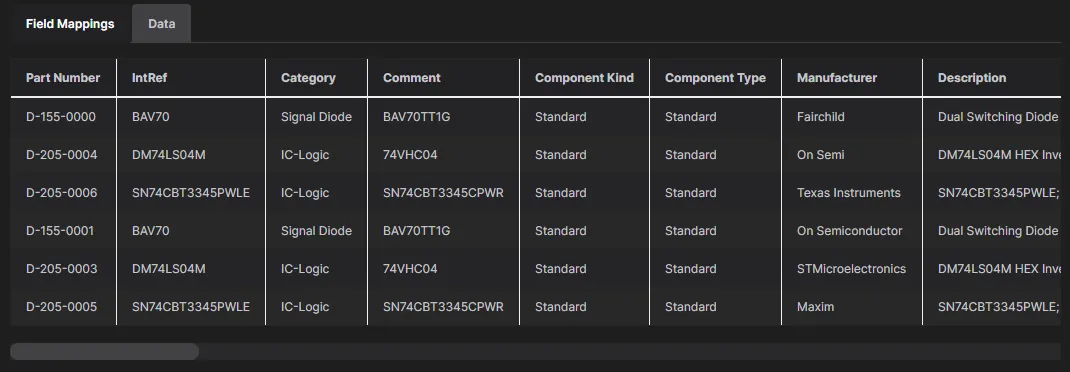Select the Description column header
Viewport: 1070px width, 372px height.
992,78
